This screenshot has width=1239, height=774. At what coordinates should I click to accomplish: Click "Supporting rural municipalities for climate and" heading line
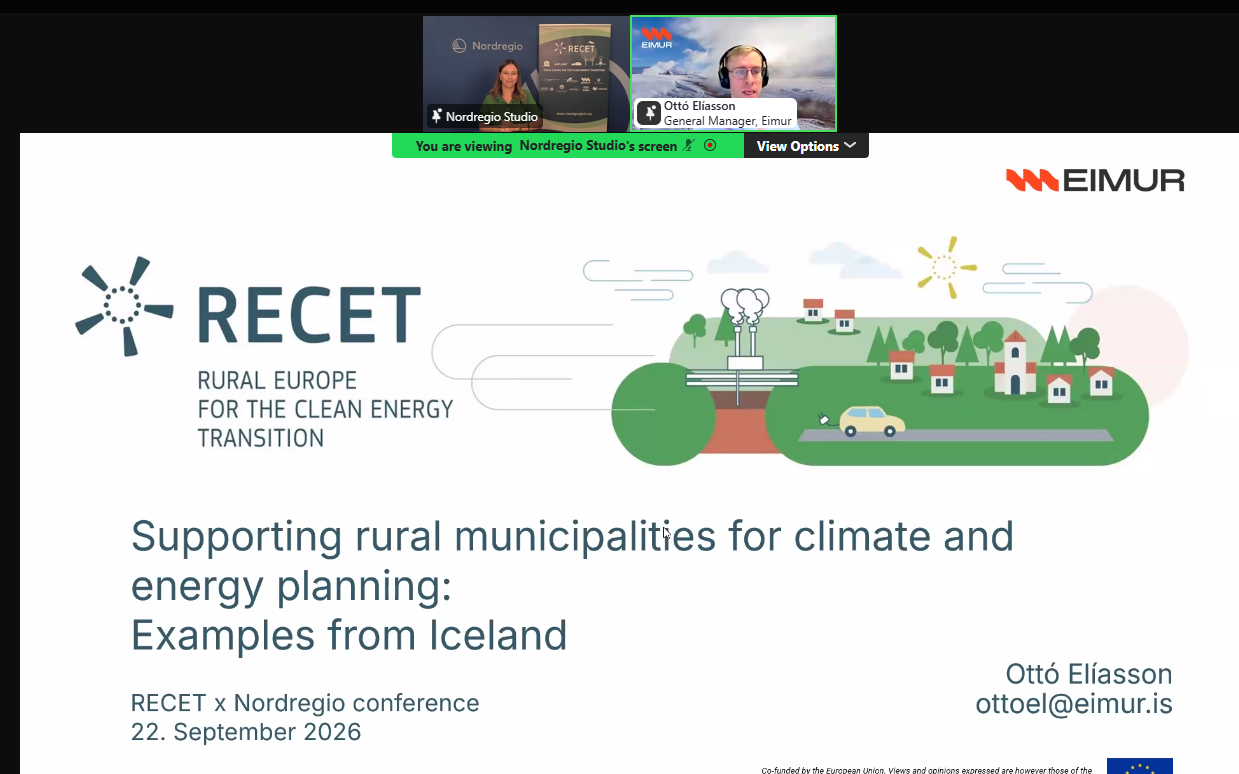tap(572, 537)
